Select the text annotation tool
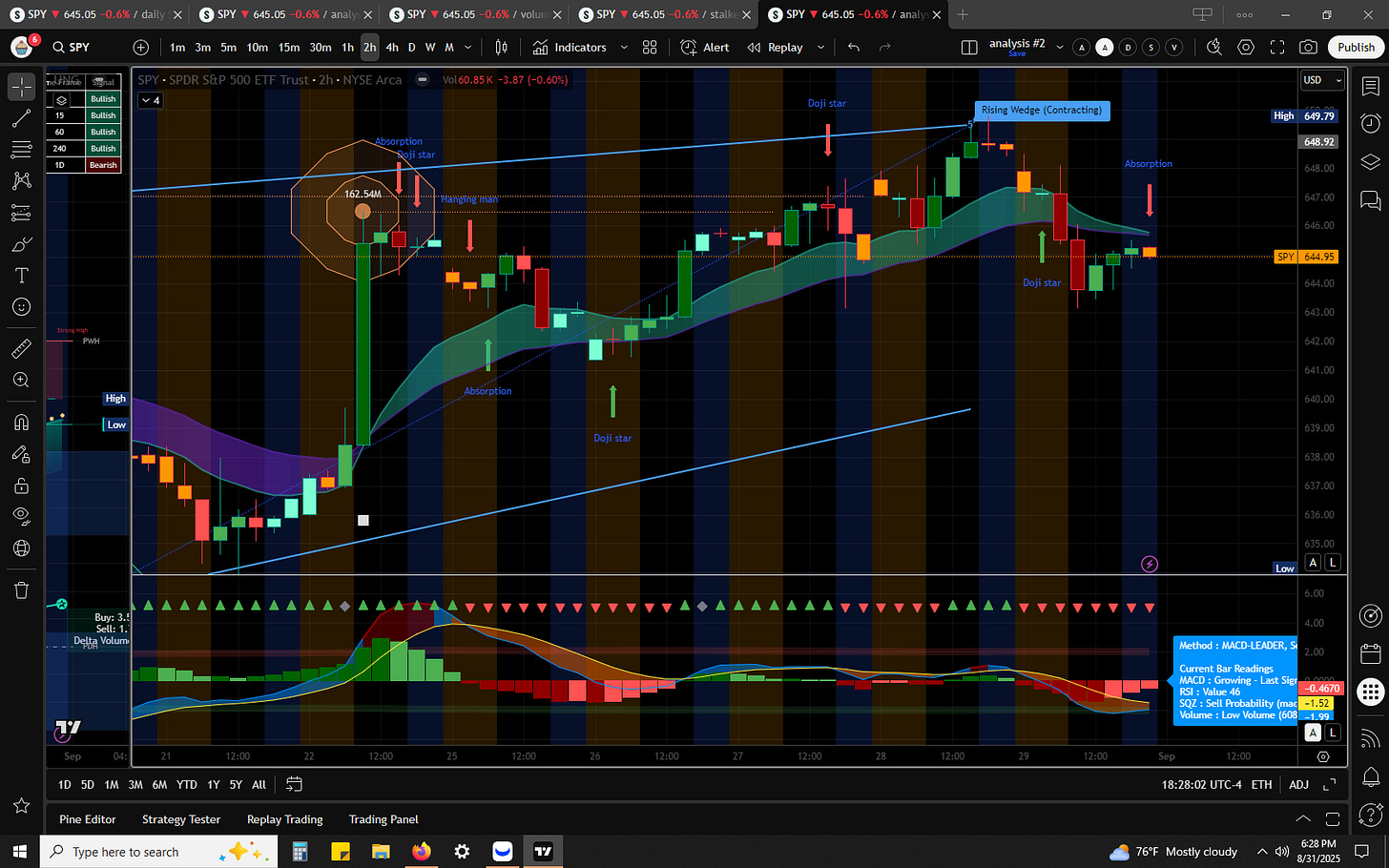 click(x=22, y=276)
